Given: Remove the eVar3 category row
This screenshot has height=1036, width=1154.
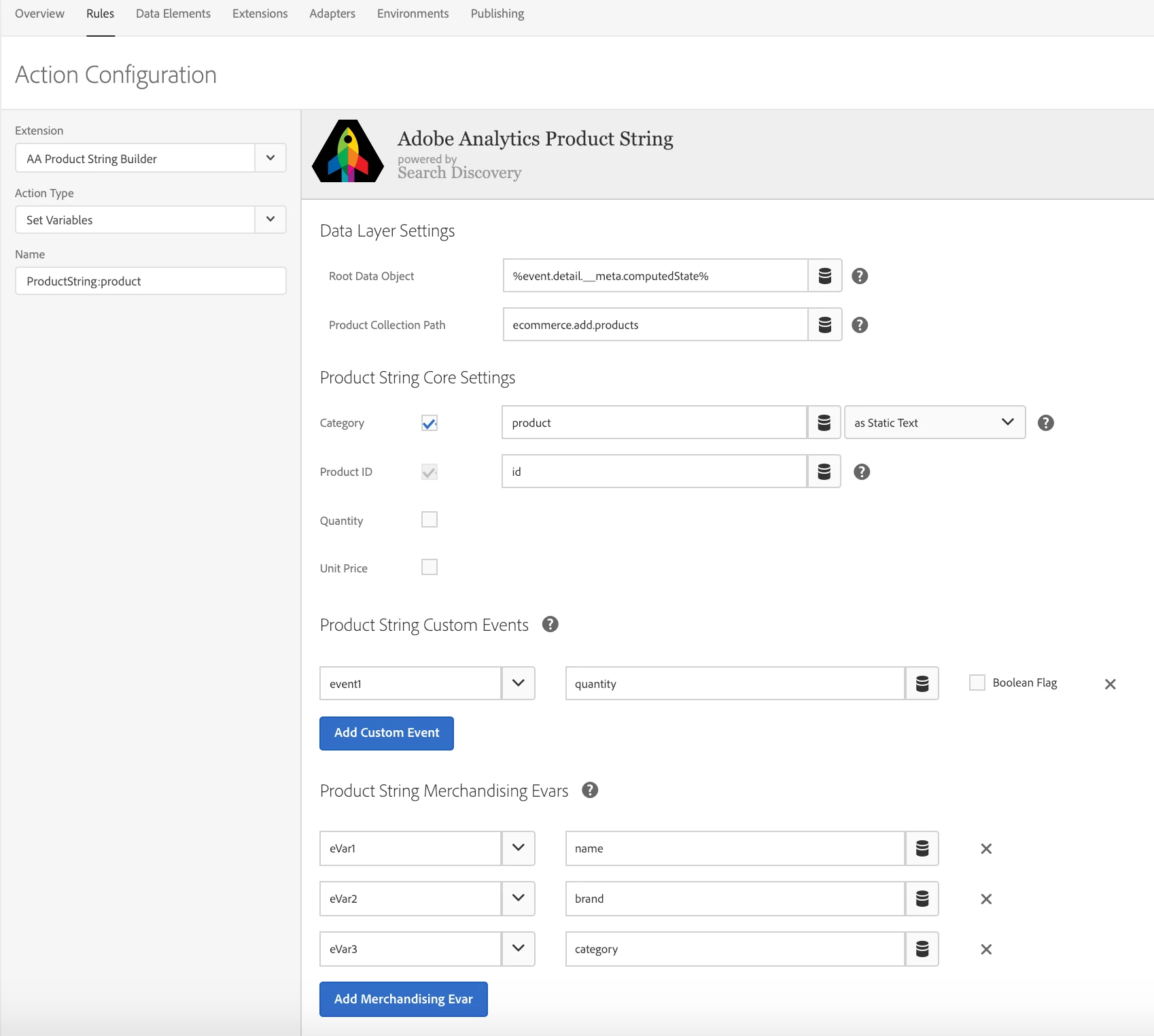Looking at the screenshot, I should click(x=986, y=949).
